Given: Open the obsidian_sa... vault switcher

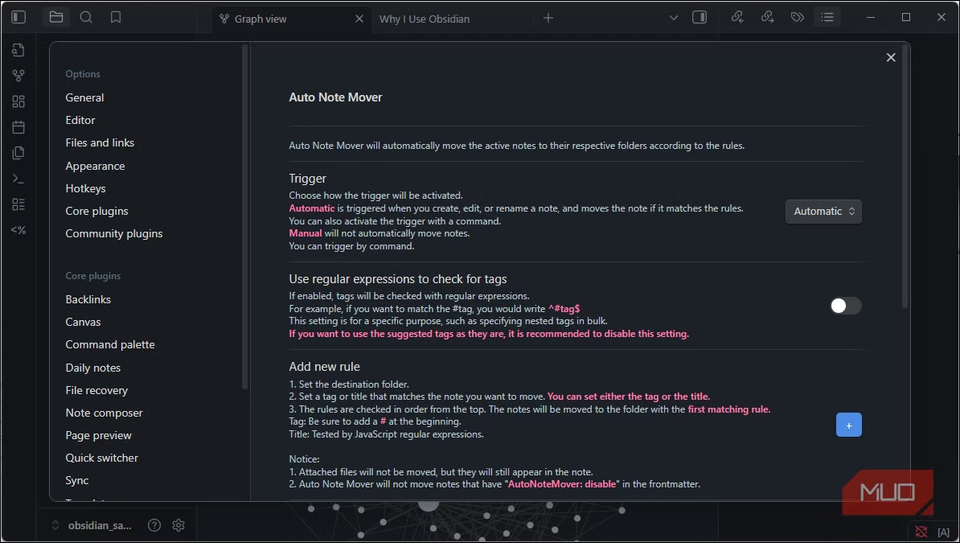Looking at the screenshot, I should [x=93, y=525].
